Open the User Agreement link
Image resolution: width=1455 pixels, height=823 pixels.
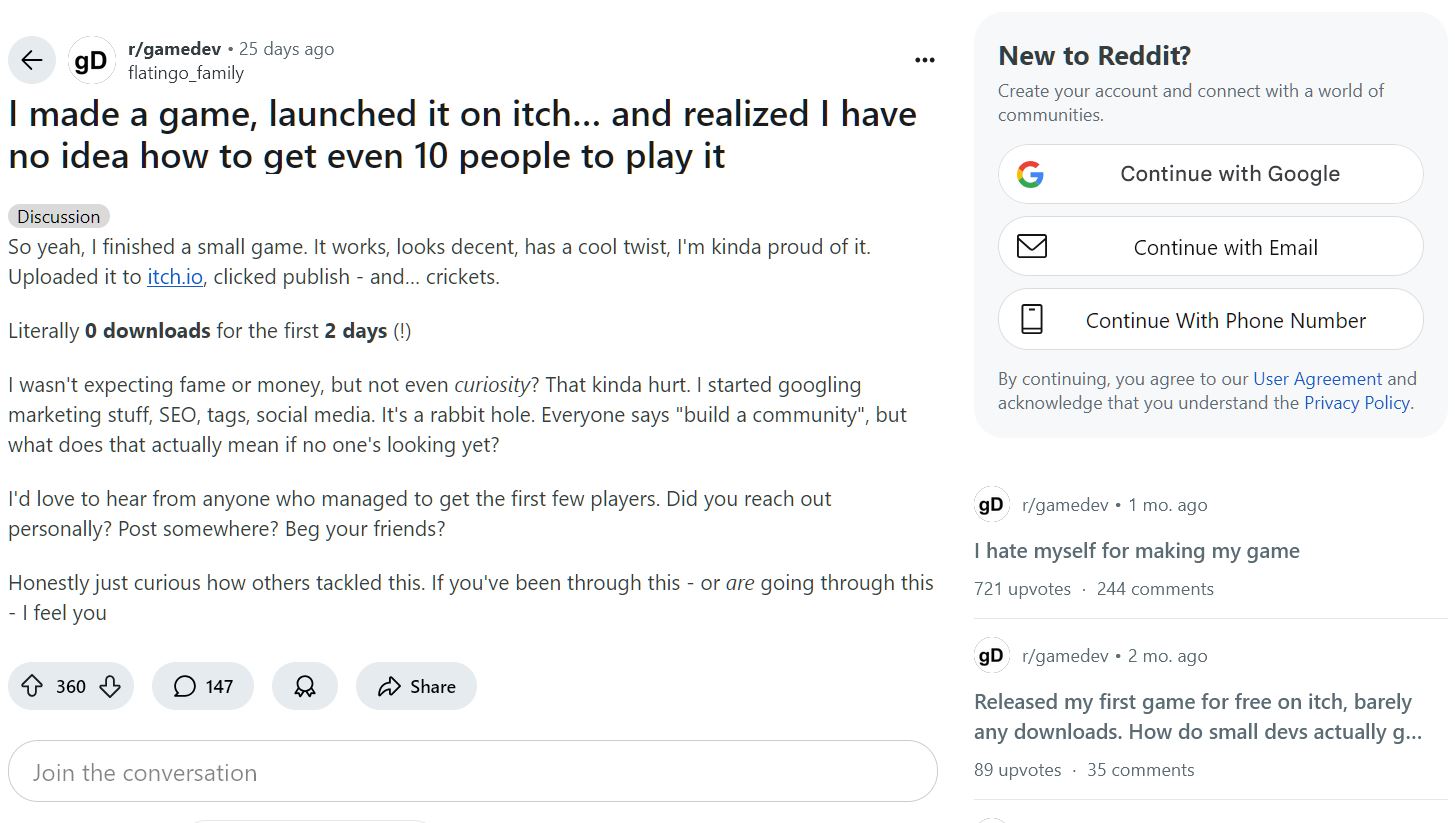(x=1317, y=379)
